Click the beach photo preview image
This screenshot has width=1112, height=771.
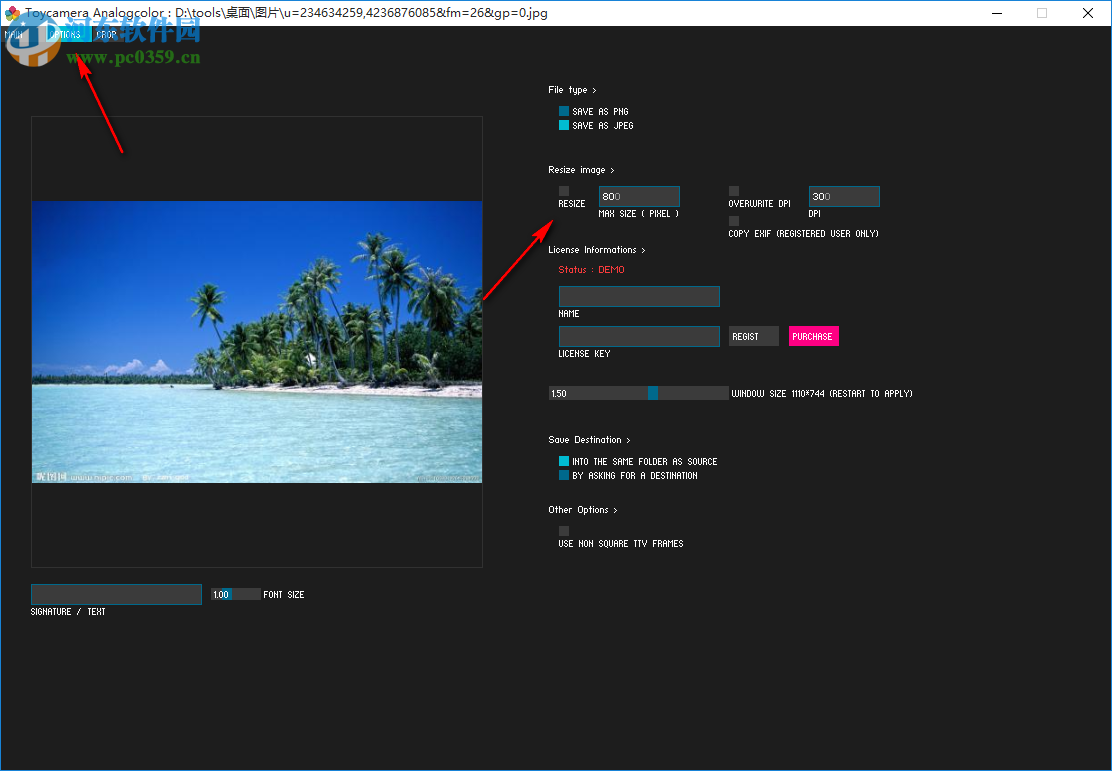pyautogui.click(x=257, y=342)
